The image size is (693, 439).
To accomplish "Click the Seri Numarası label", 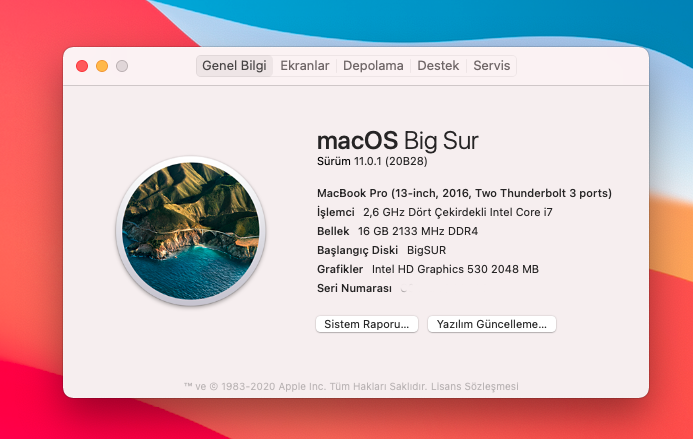I will [x=354, y=288].
